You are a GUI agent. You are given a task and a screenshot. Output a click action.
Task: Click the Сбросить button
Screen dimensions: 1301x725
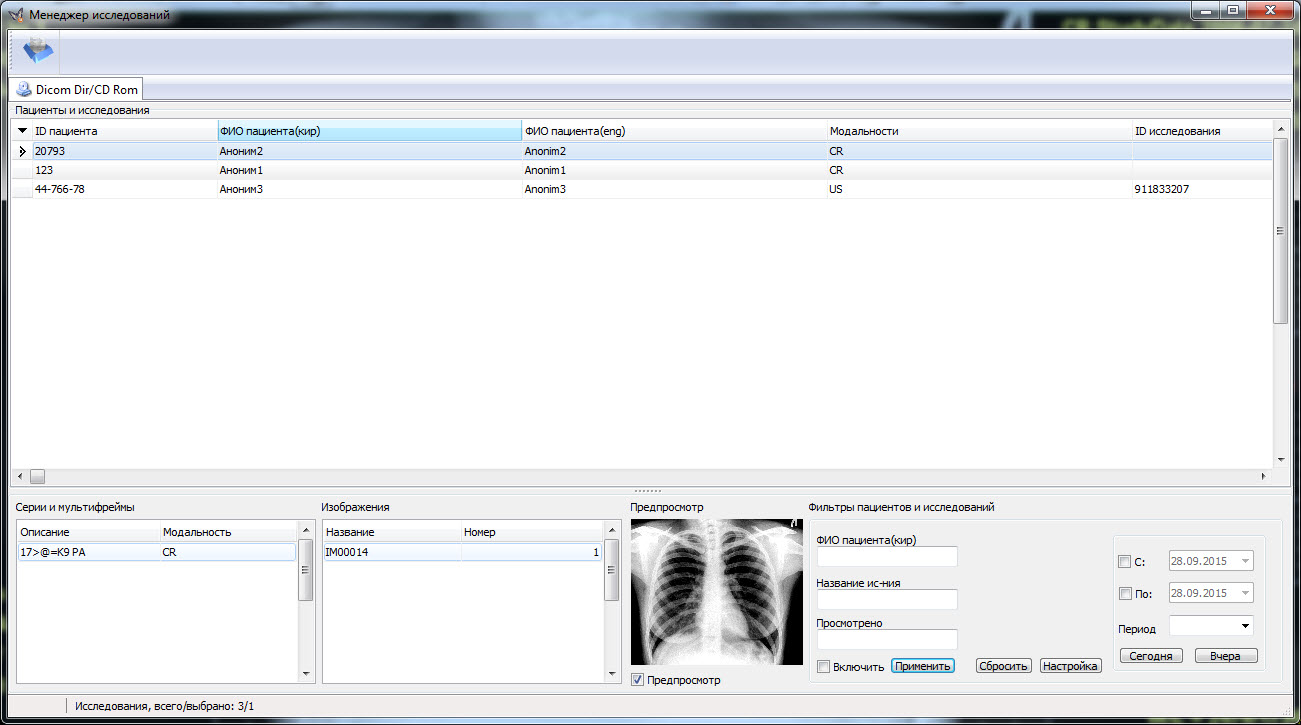1004,666
